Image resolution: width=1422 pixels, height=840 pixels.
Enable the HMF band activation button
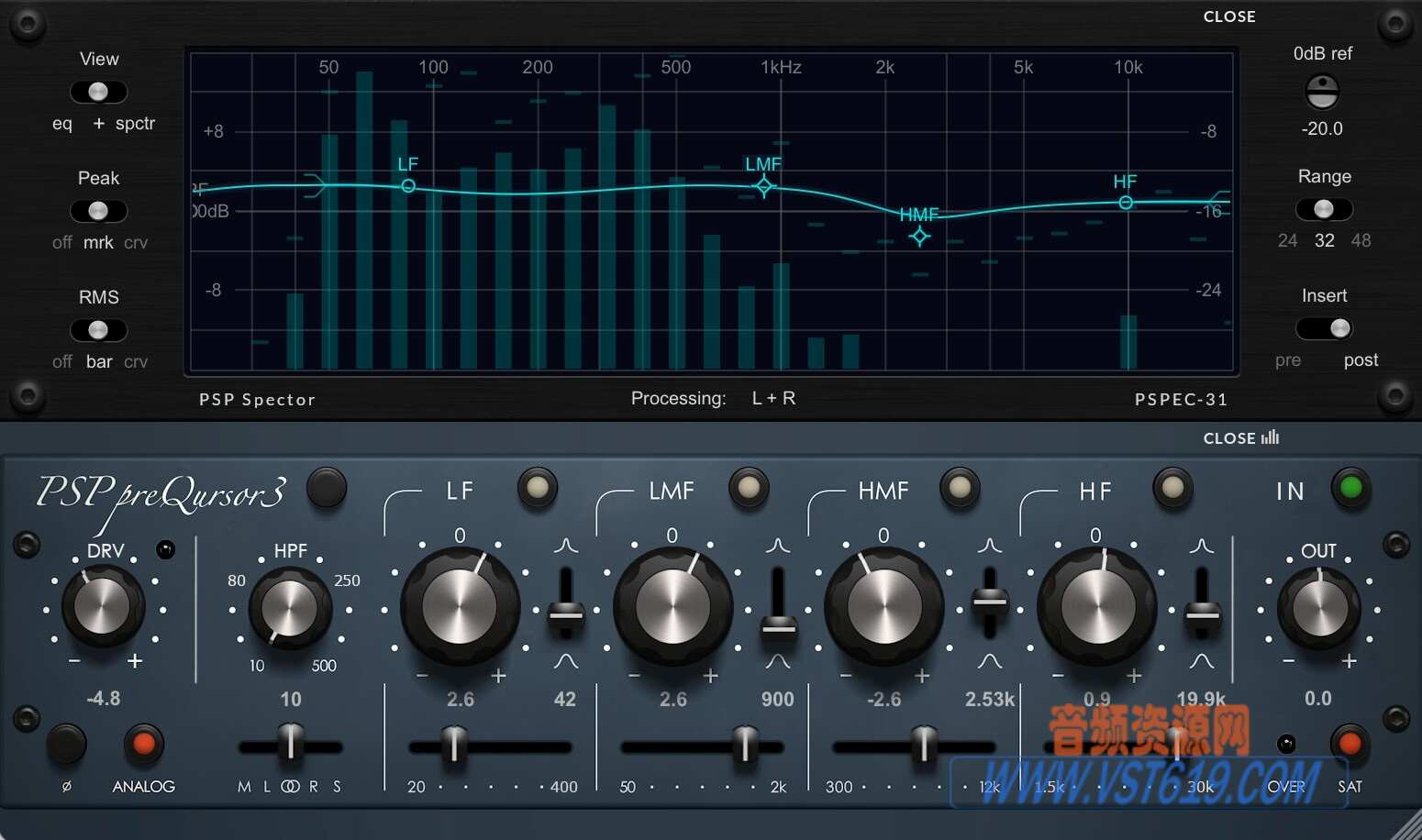click(x=961, y=489)
